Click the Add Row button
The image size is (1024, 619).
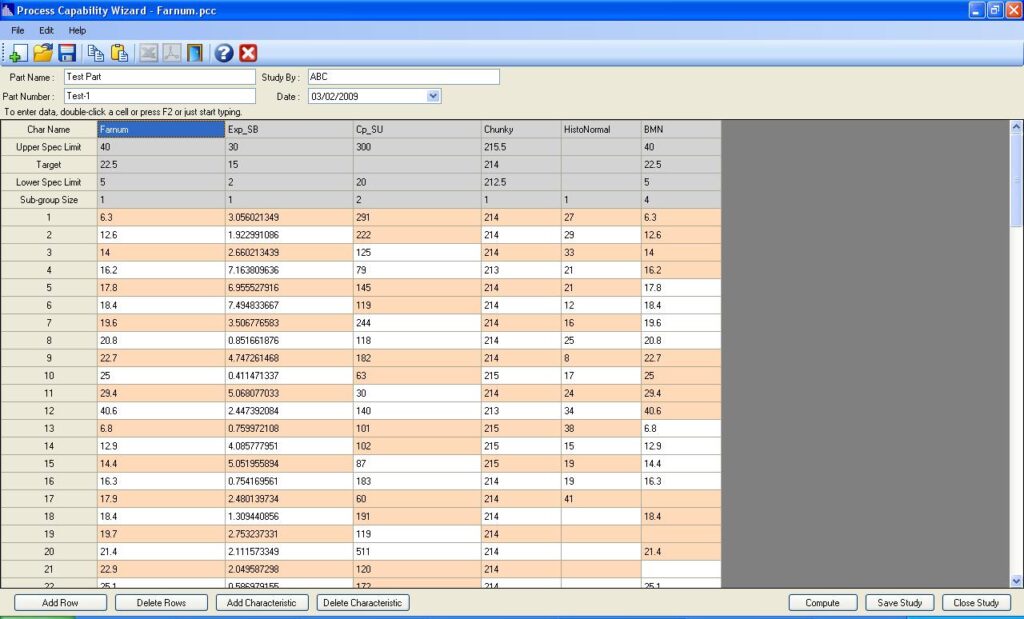coord(60,603)
